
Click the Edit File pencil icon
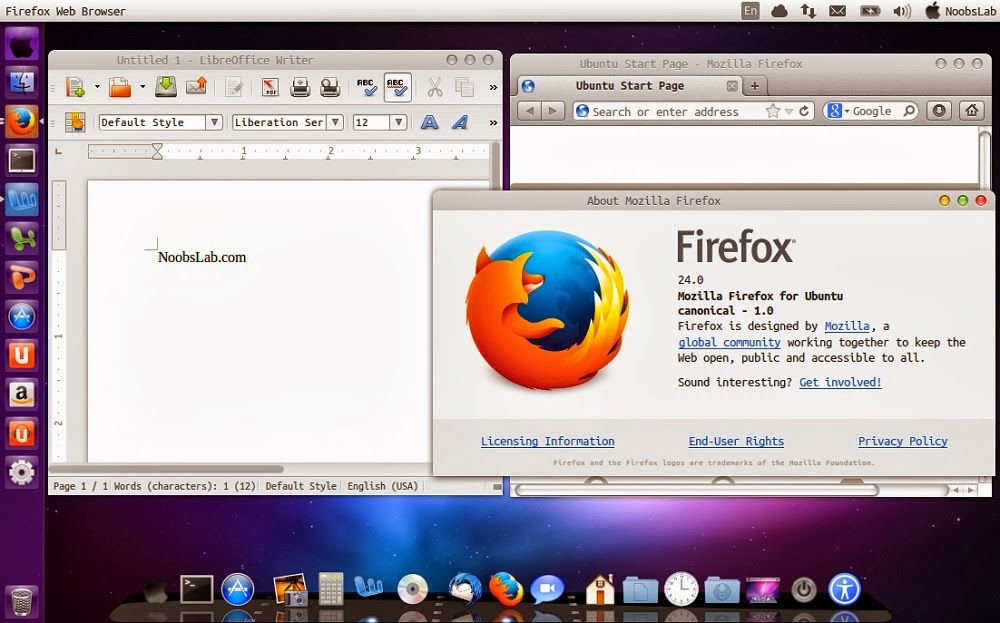click(234, 87)
